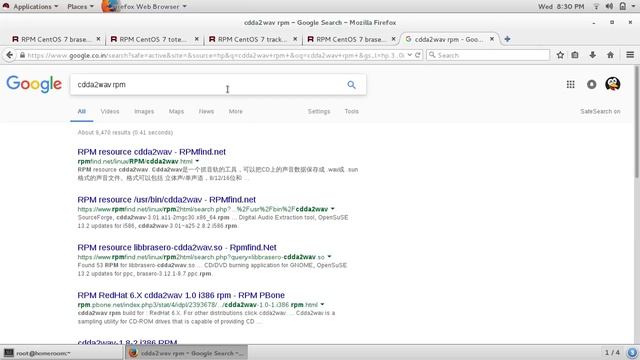The width and height of the screenshot is (640, 360).
Task: Click the 'About 9,470 results' text
Action: click(125, 133)
